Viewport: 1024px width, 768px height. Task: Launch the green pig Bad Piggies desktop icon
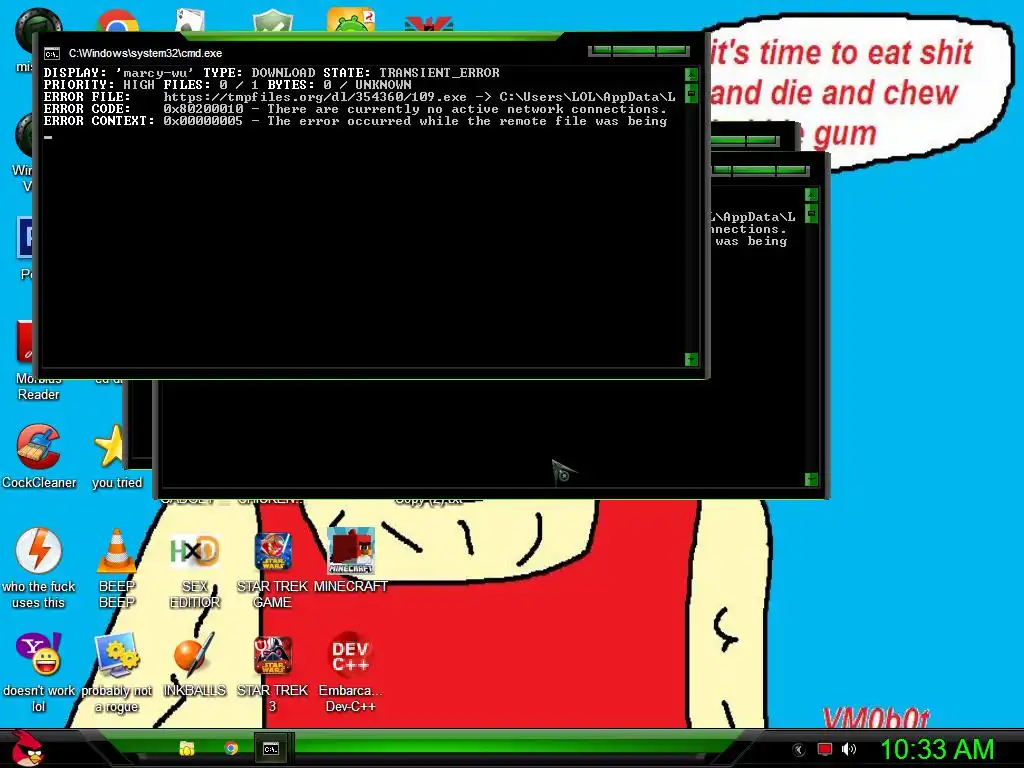click(x=351, y=20)
